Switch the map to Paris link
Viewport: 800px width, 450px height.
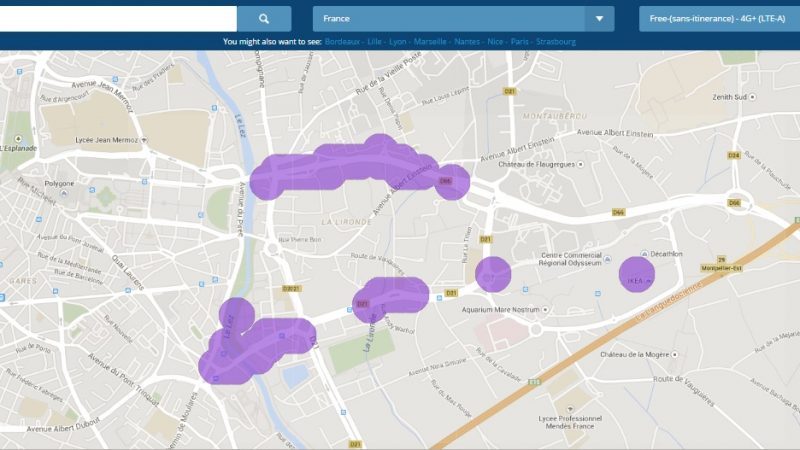(520, 42)
